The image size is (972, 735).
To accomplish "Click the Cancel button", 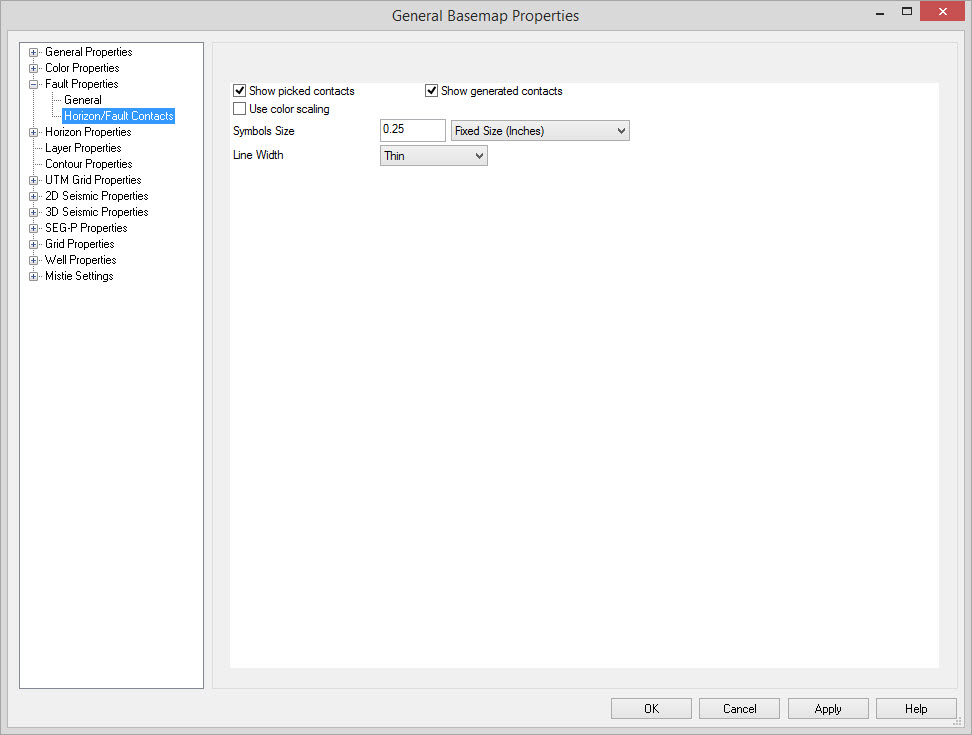I will (x=740, y=709).
